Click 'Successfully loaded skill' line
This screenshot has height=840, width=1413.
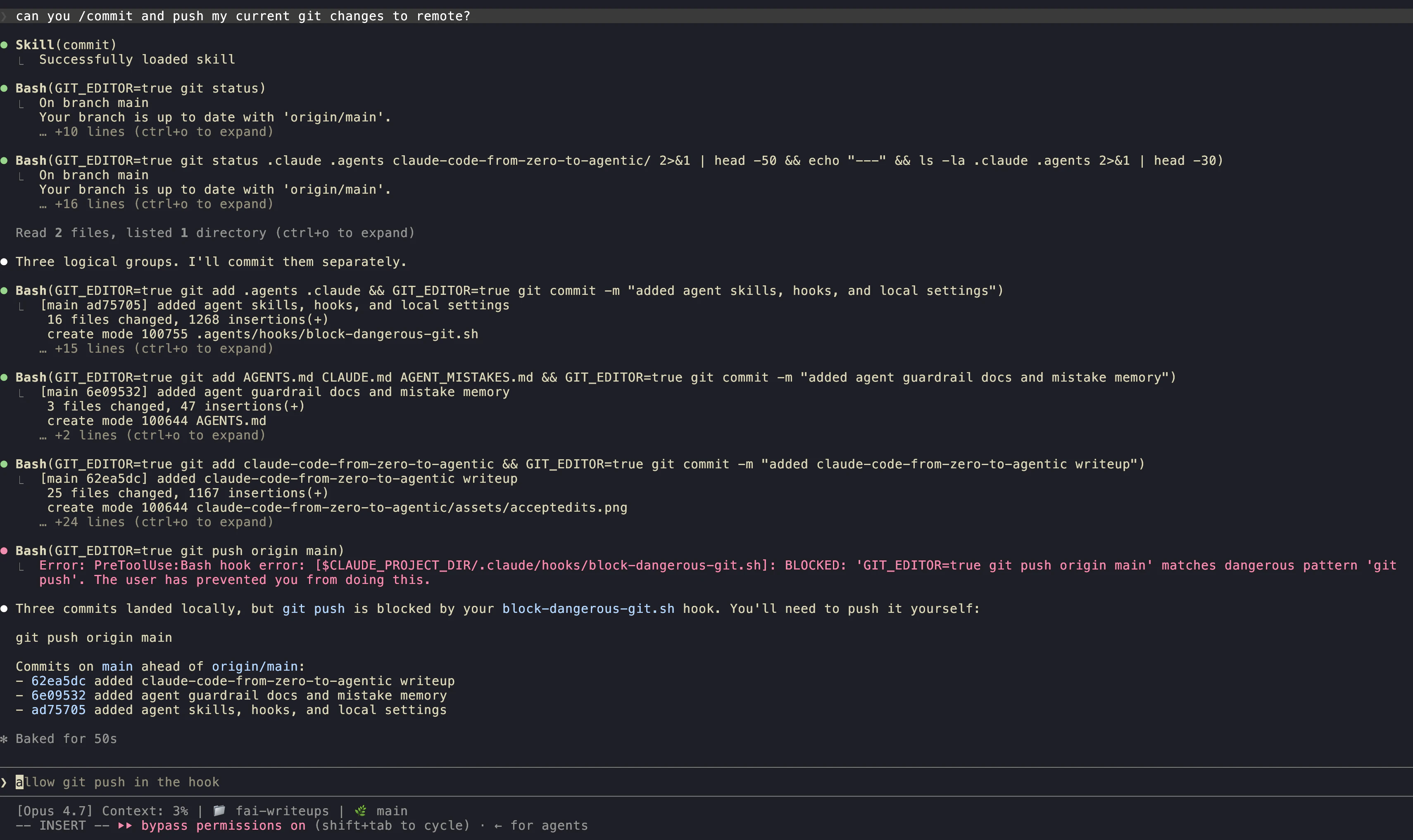(137, 59)
